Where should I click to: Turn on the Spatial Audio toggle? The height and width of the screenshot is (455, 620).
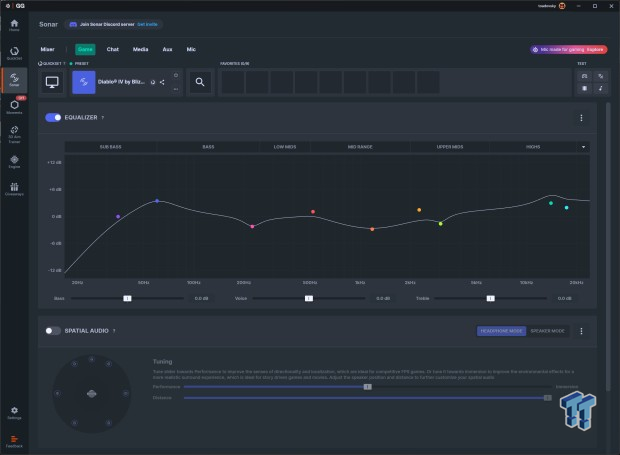click(x=53, y=331)
